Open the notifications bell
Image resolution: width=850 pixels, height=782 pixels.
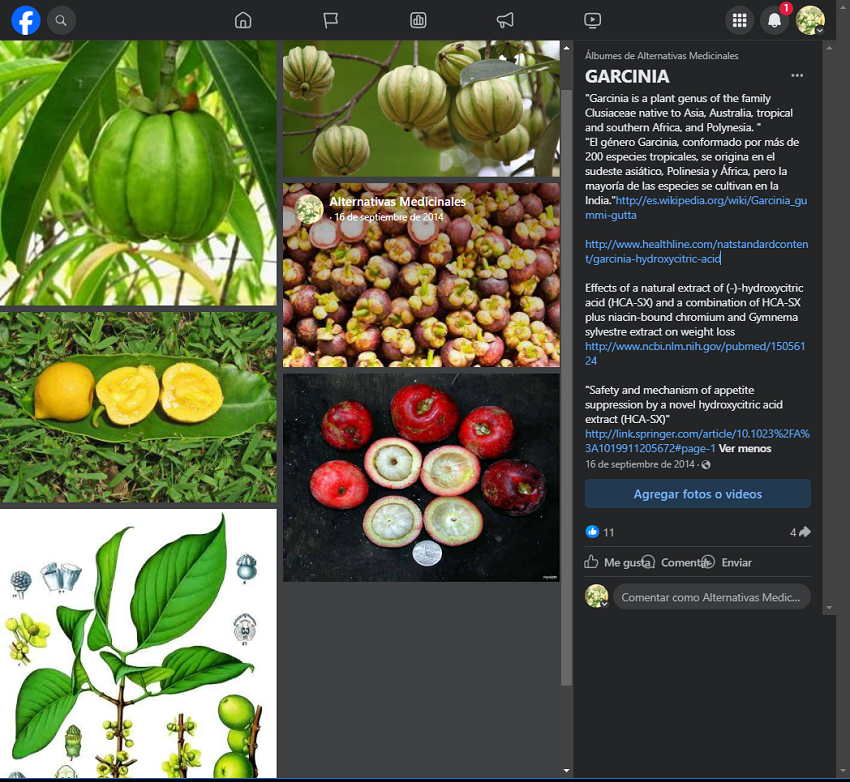(774, 20)
